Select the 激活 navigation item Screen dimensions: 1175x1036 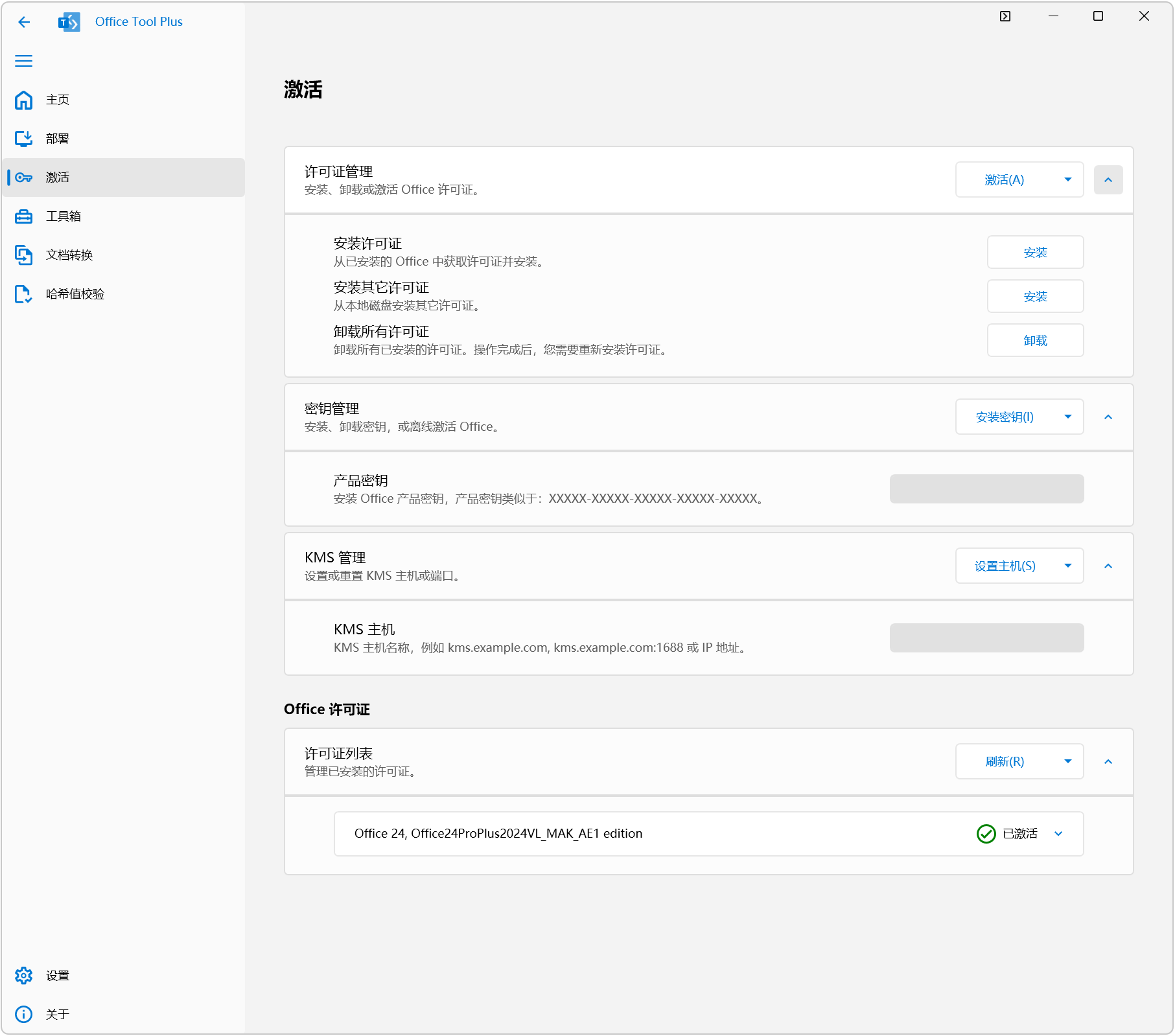pos(123,178)
